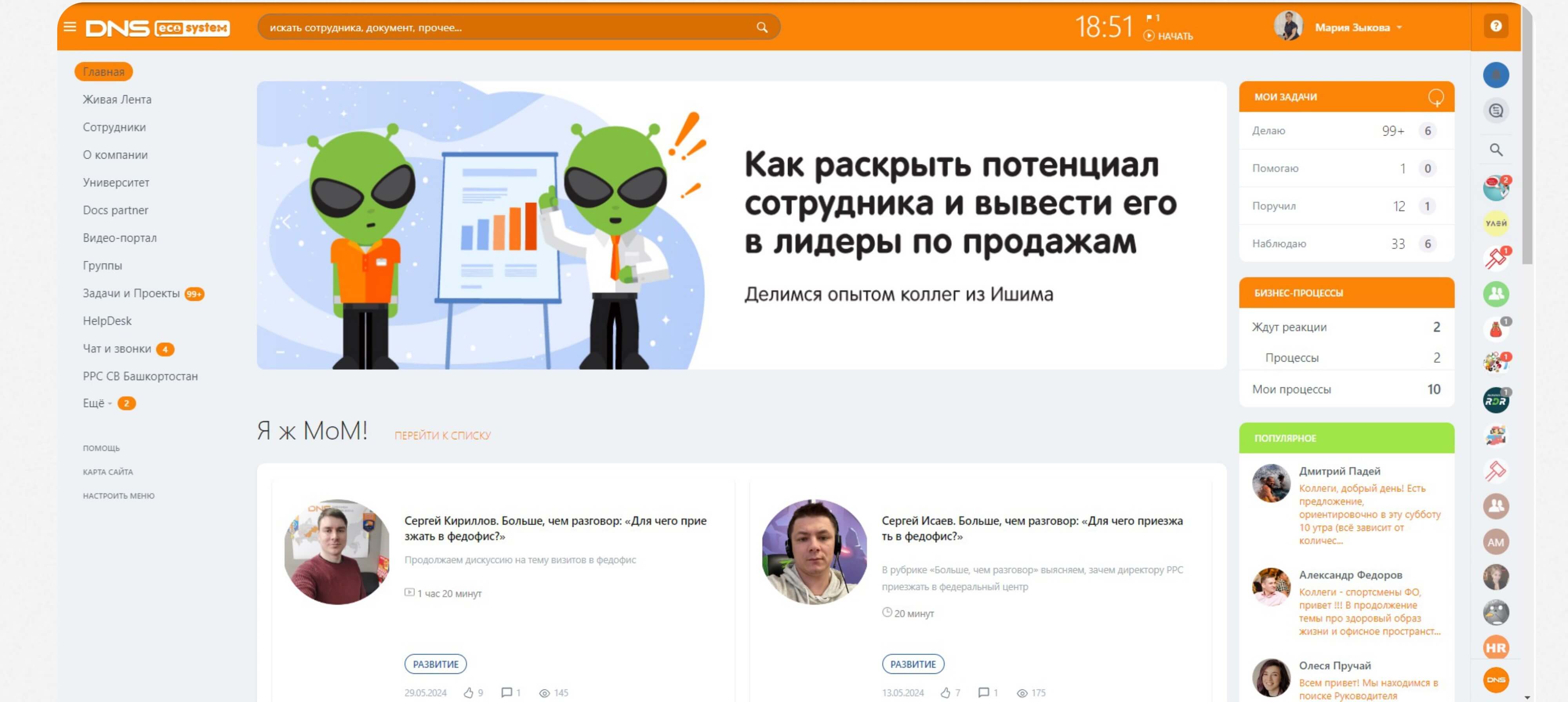Click Сергей Исаев's round photo
Screen dimensions: 1568x702
point(814,552)
